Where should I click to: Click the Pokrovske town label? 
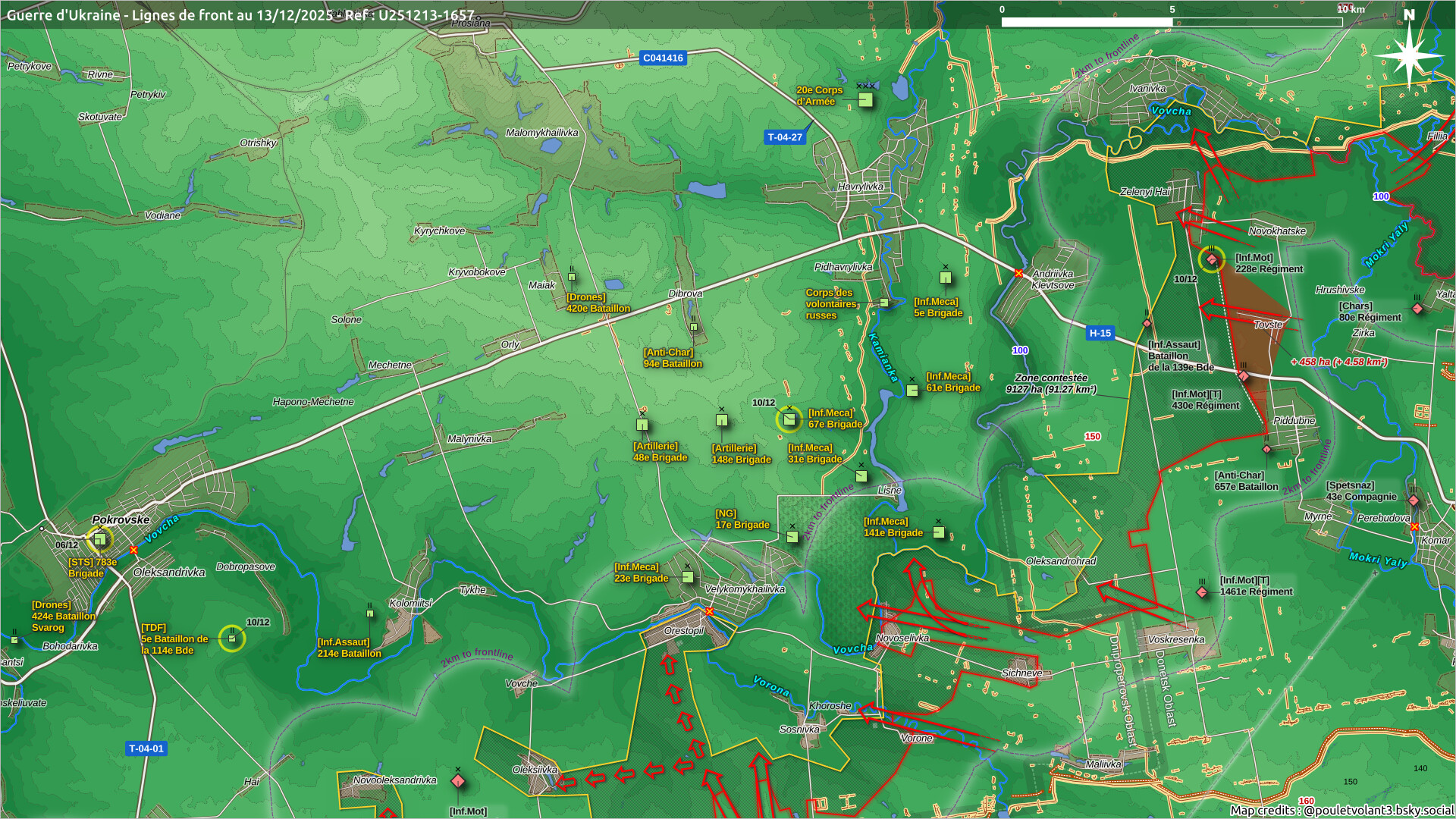[x=121, y=519]
